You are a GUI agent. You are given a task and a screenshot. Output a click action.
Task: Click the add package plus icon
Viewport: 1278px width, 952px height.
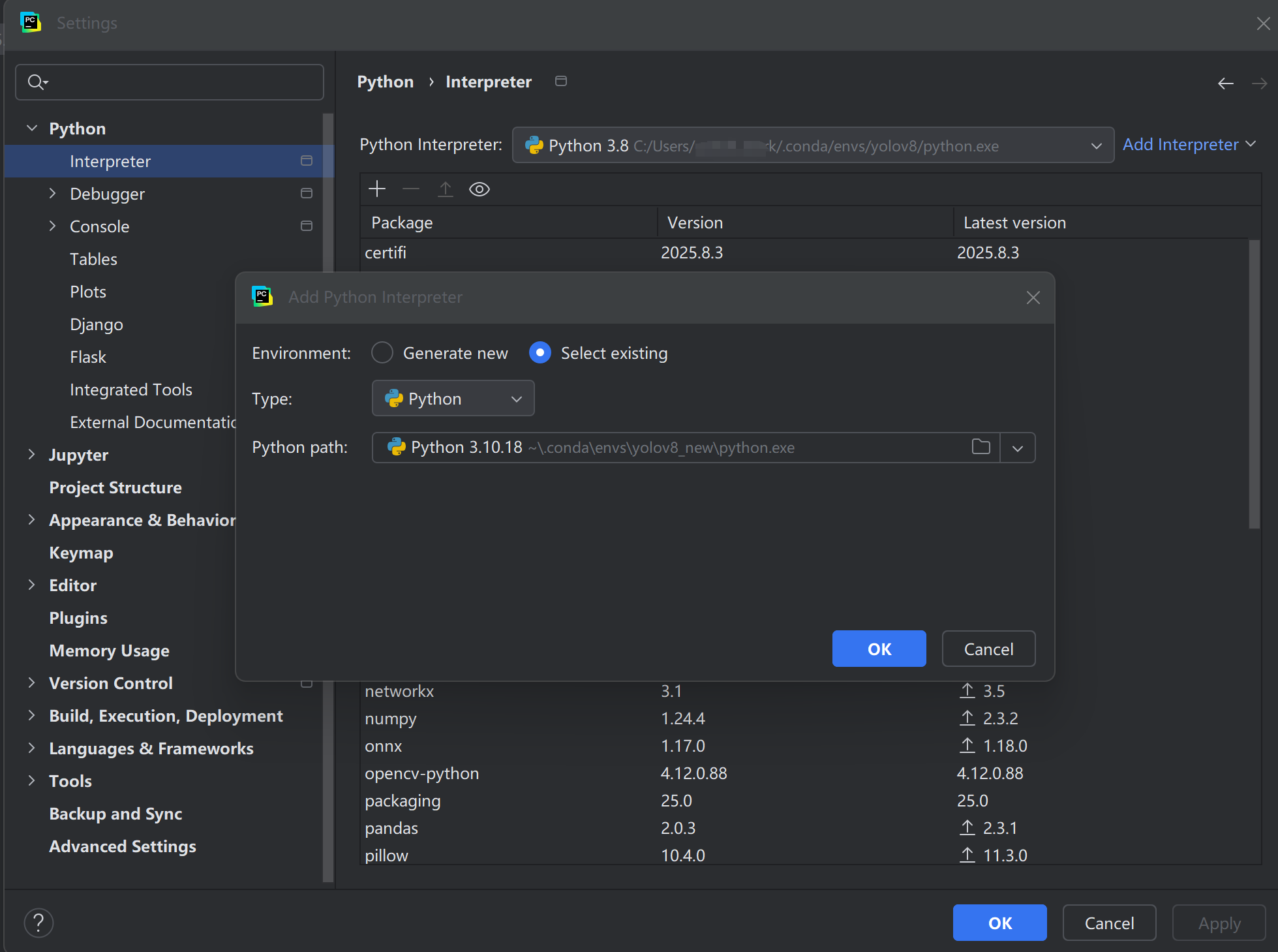[377, 189]
